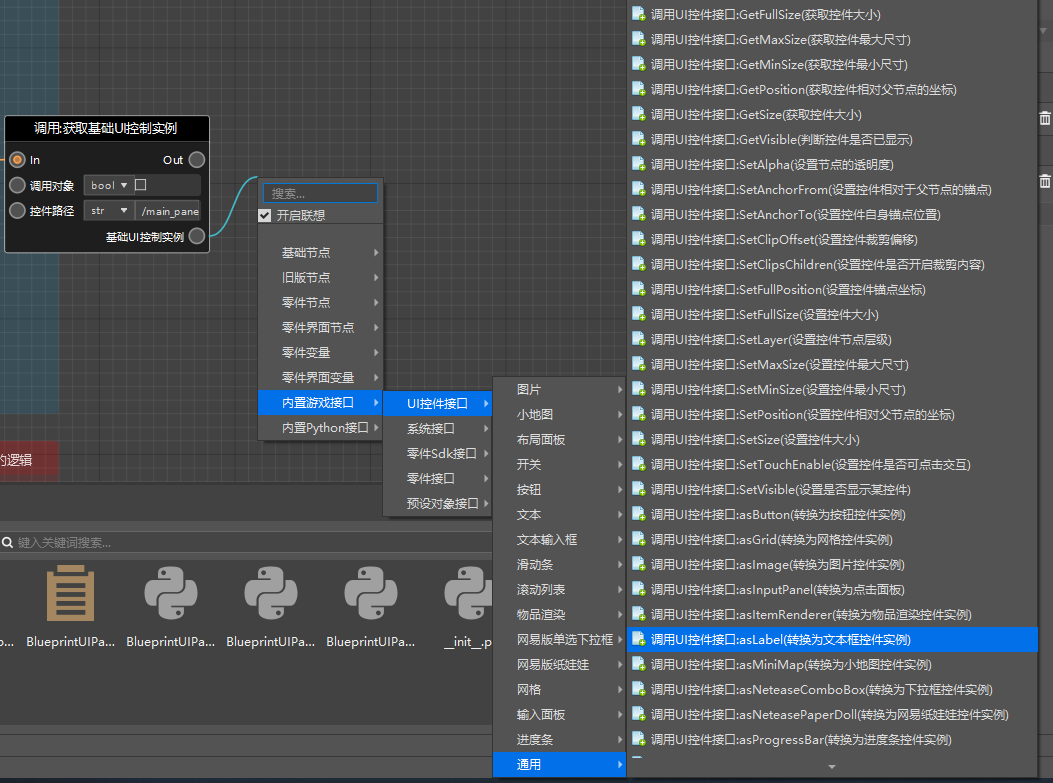Click the asLabel interface icon
Image resolution: width=1053 pixels, height=783 pixels.
(639, 640)
